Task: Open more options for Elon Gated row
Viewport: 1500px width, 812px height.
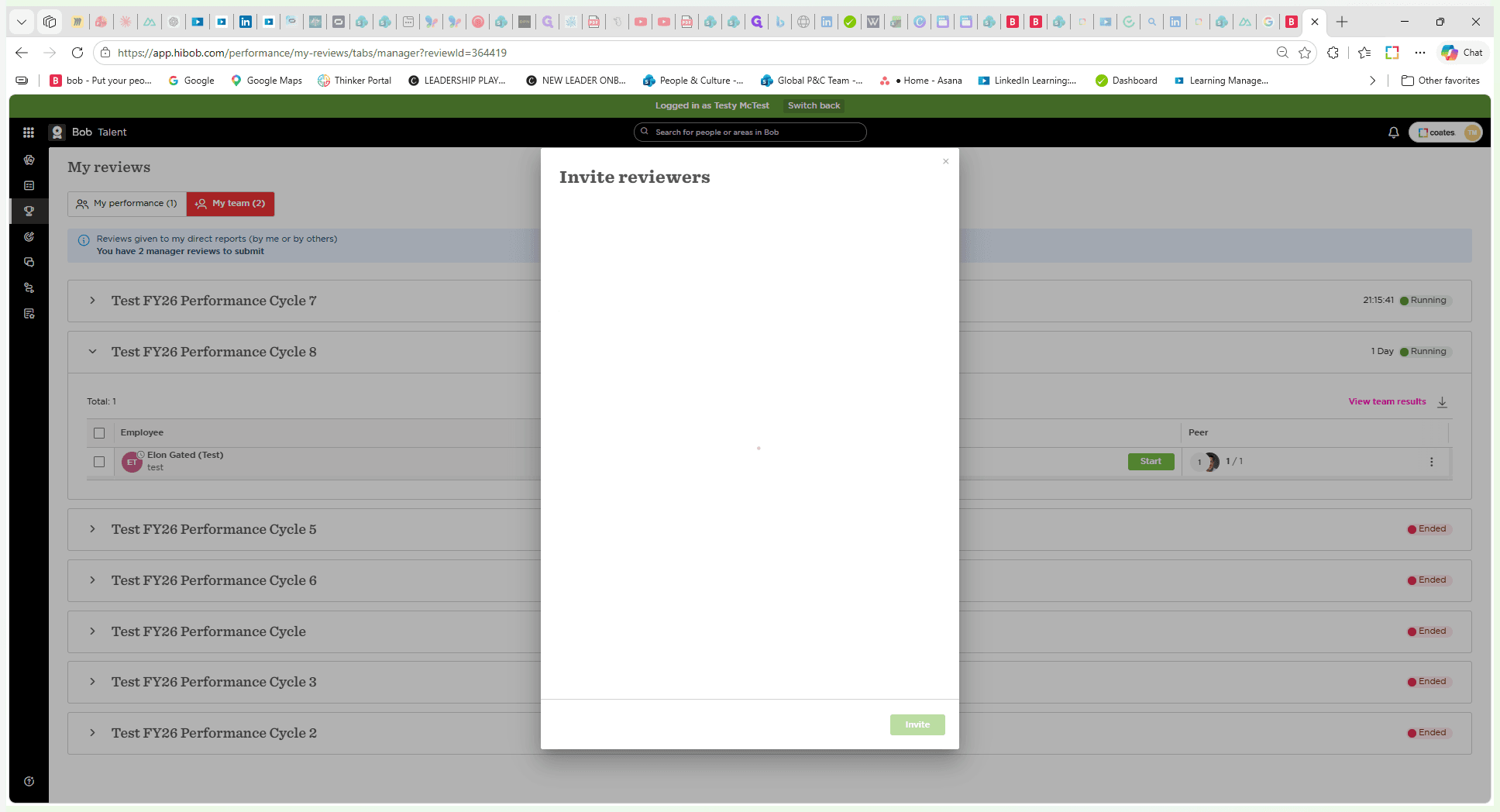Action: coord(1431,462)
